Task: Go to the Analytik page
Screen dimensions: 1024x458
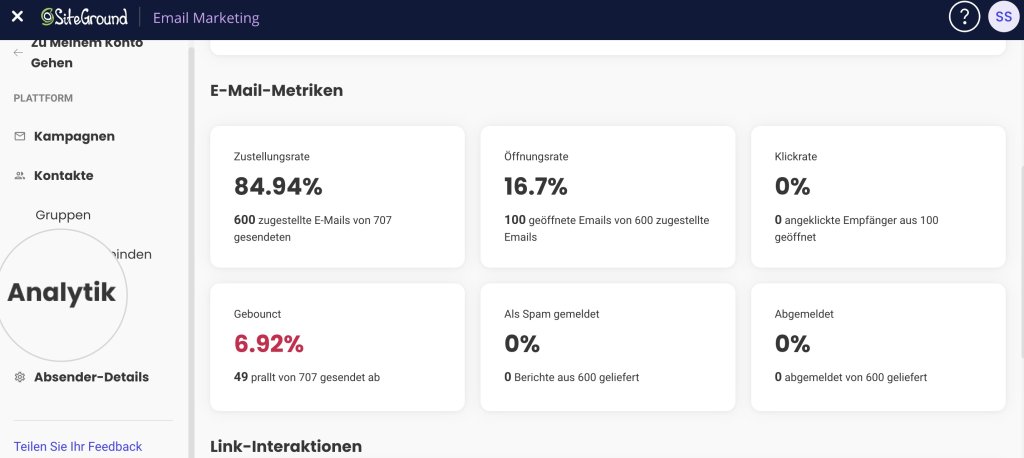Action: (62, 293)
